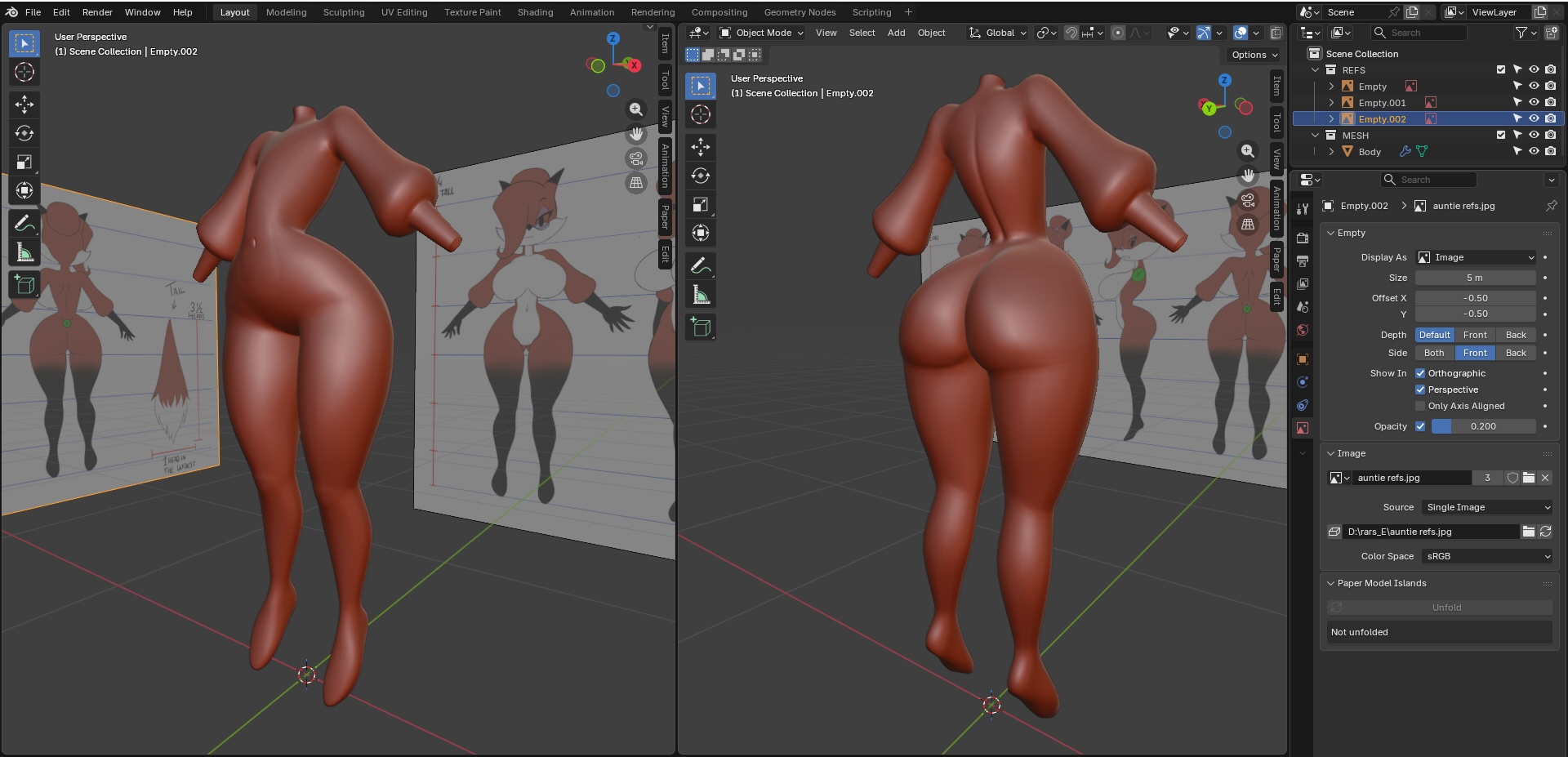
Task: Open the Display As Image dropdown
Action: click(x=1476, y=257)
